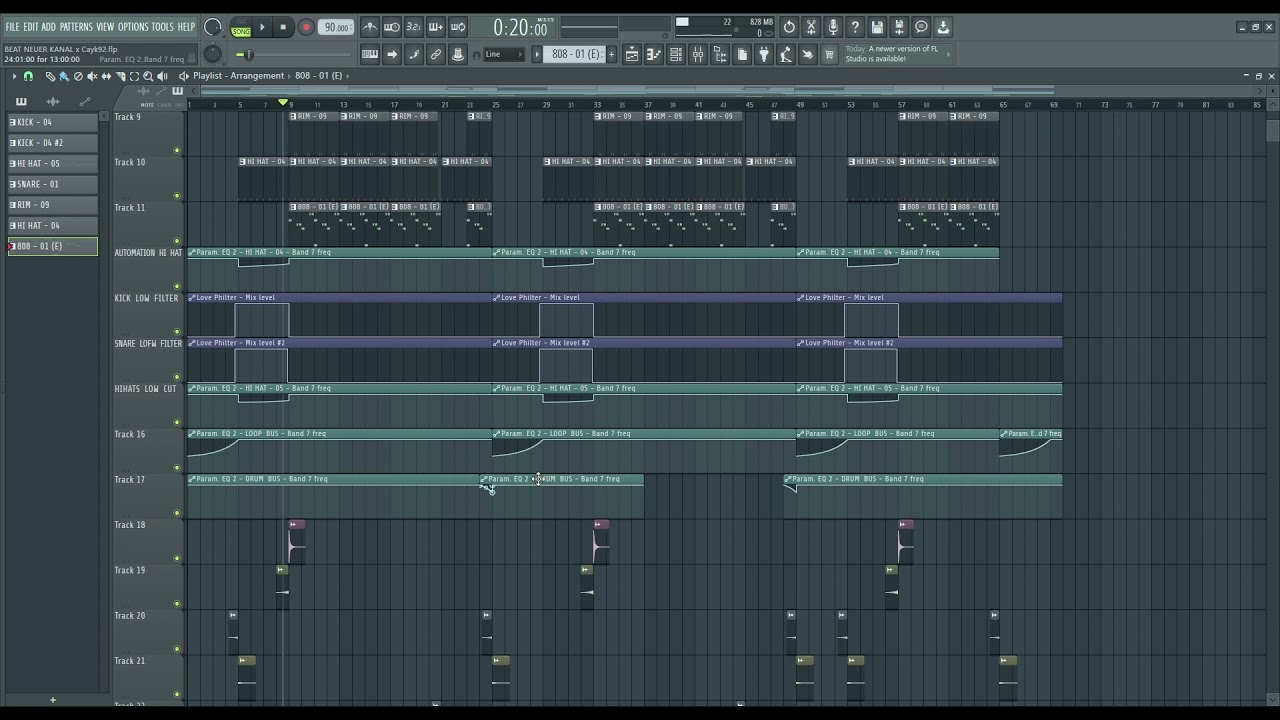The height and width of the screenshot is (720, 1280).
Task: Open the Browser/plugin picker tree icon
Action: point(720,55)
